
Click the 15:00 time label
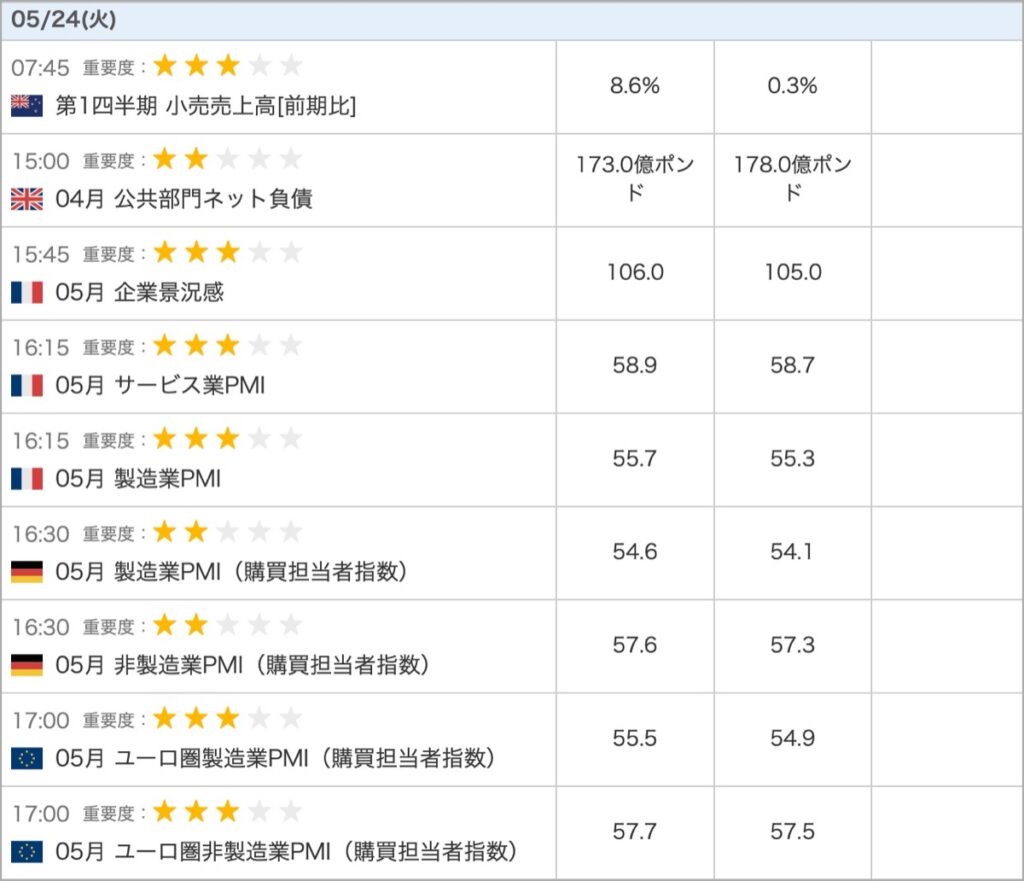pyautogui.click(x=40, y=161)
